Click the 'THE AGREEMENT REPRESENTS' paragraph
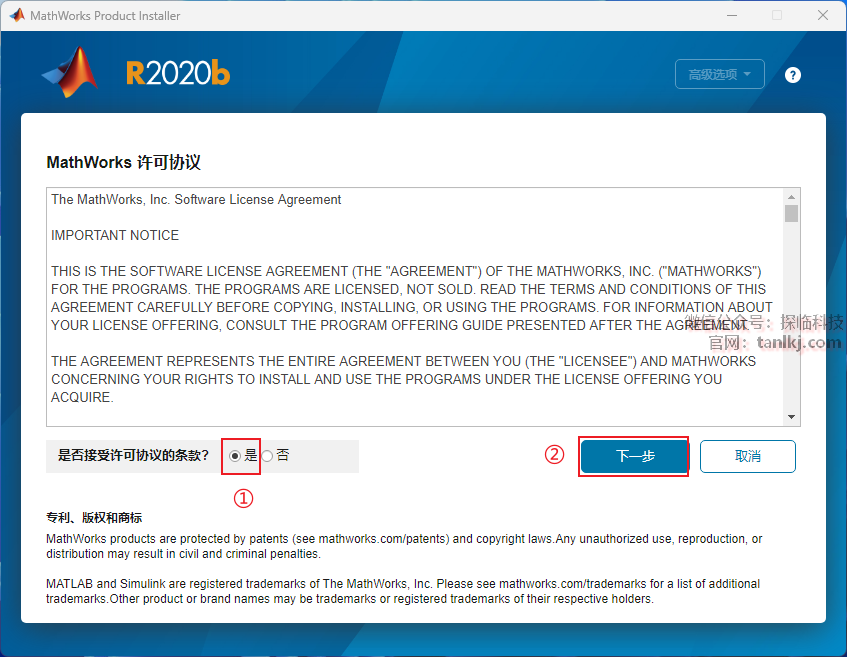Screen dimensions: 847x657 point(404,379)
